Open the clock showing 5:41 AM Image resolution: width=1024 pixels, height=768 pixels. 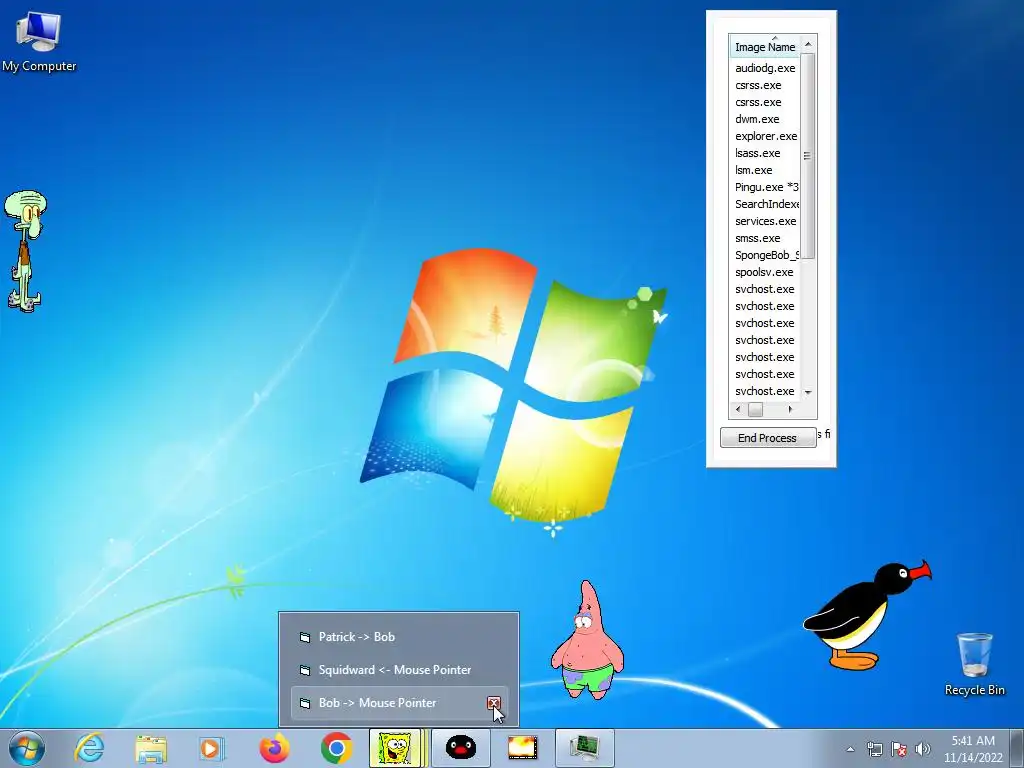(x=973, y=749)
